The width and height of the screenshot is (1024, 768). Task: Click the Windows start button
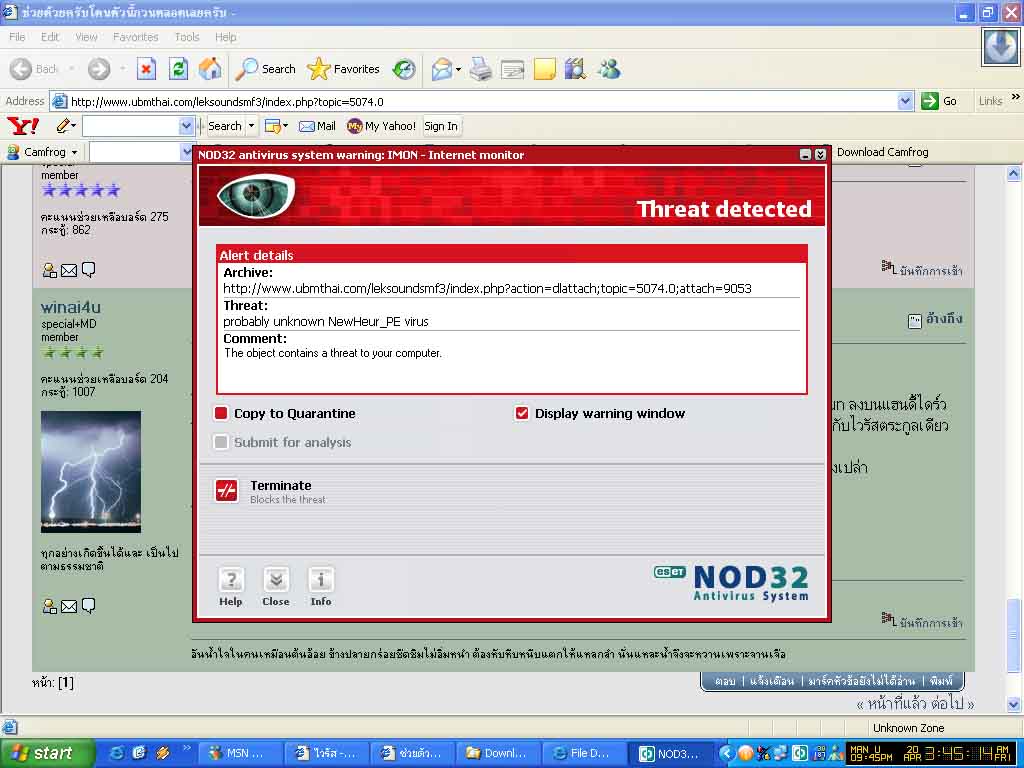point(46,753)
